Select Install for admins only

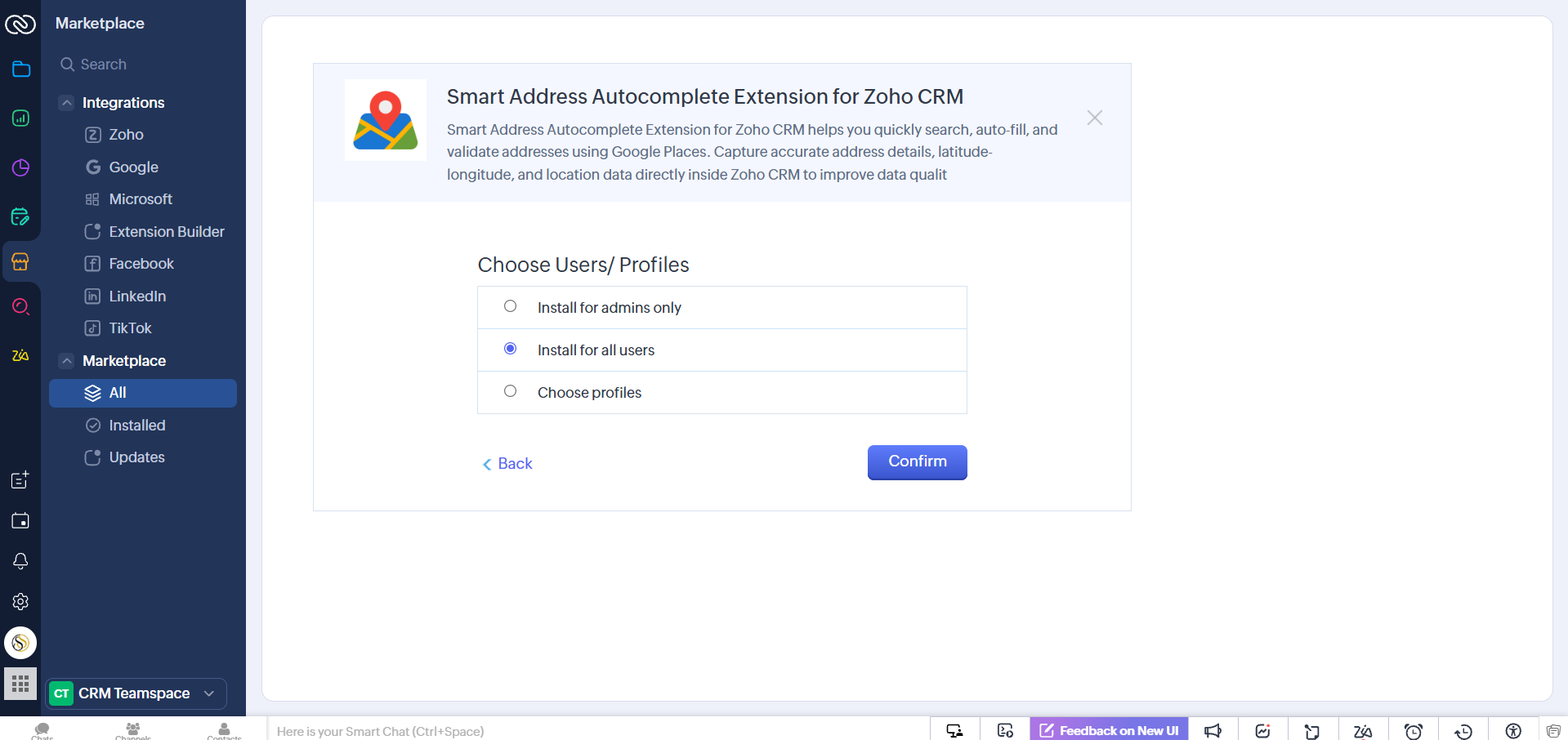point(511,306)
